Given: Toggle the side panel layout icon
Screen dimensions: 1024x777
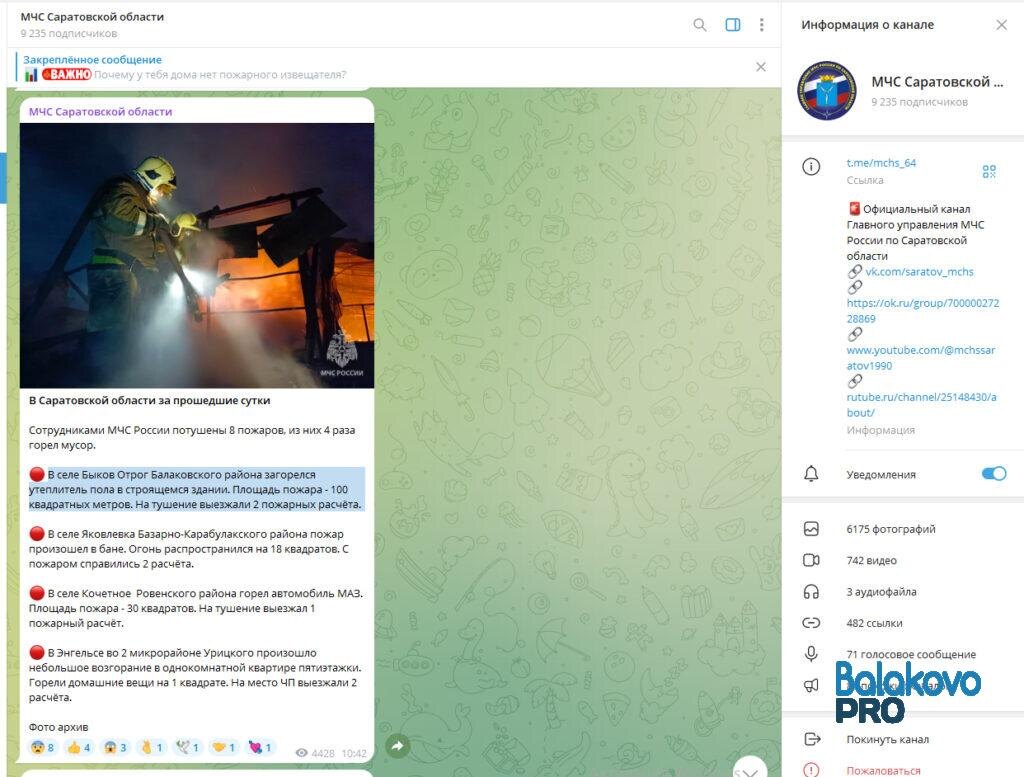Looking at the screenshot, I should click(733, 25).
